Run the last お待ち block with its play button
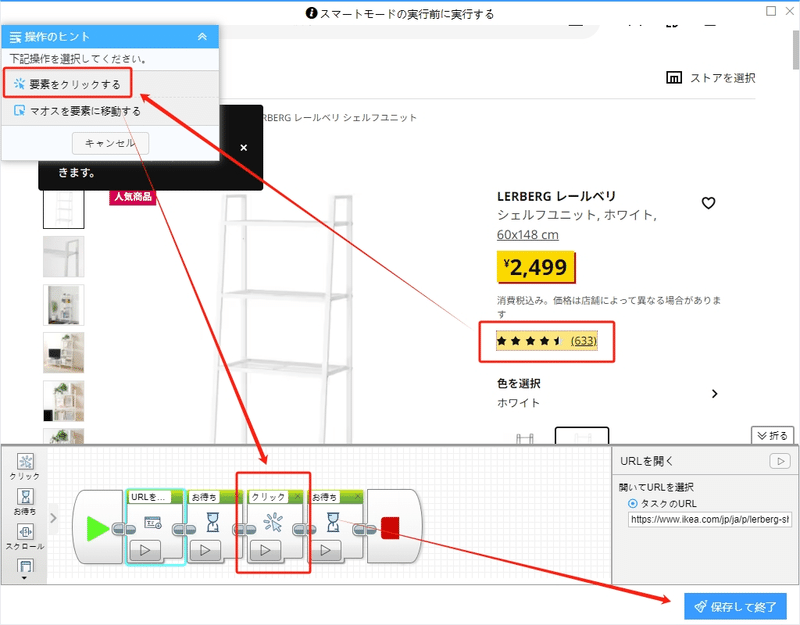Viewport: 800px width, 625px height. (326, 550)
